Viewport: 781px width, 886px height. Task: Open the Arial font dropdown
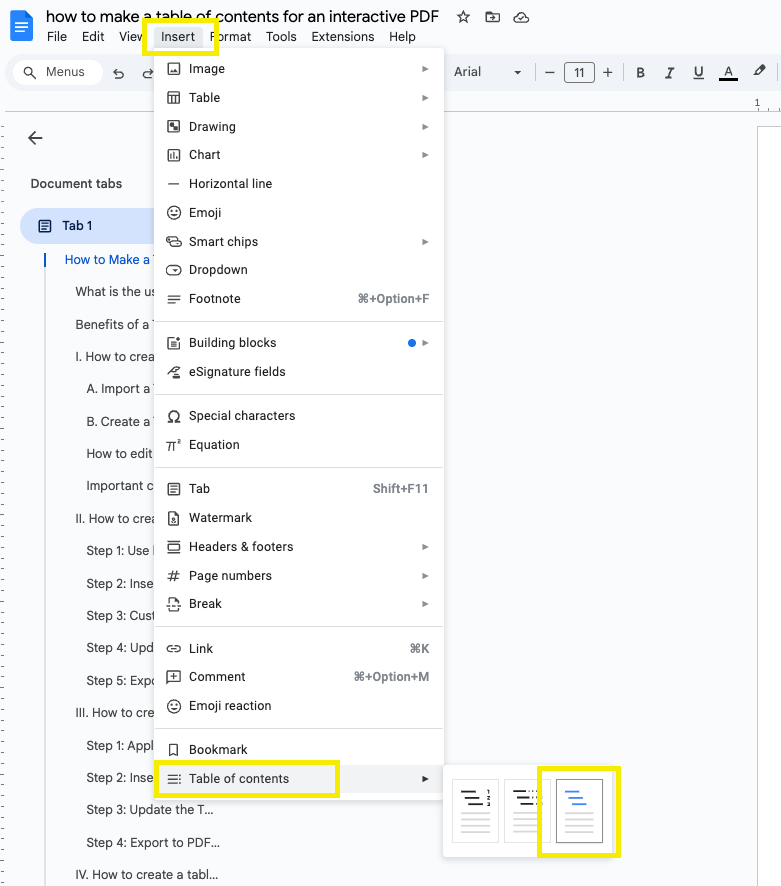pyautogui.click(x=487, y=72)
